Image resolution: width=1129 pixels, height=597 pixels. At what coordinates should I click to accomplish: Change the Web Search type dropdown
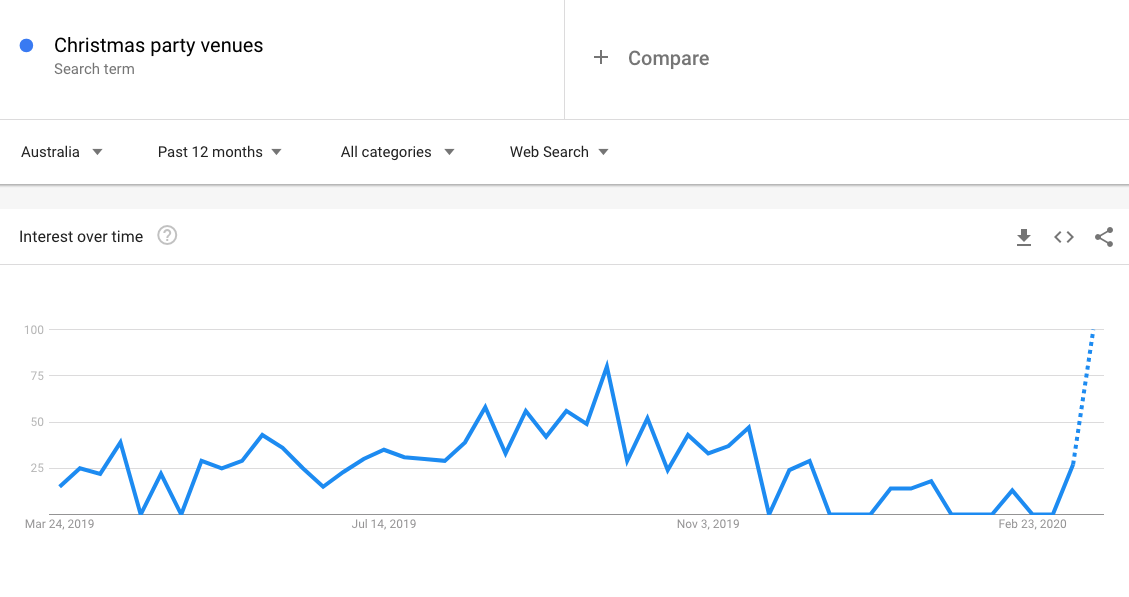click(559, 152)
